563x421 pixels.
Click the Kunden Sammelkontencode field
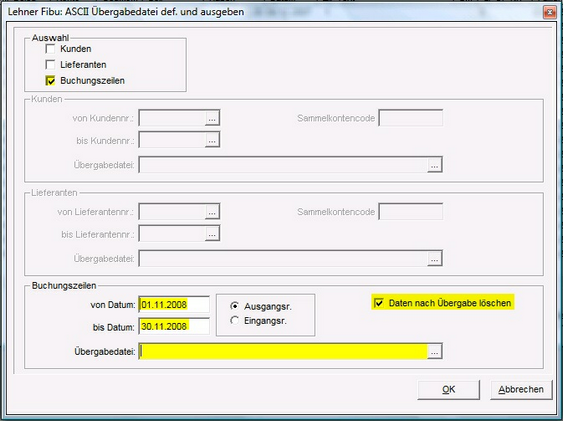(x=411, y=118)
